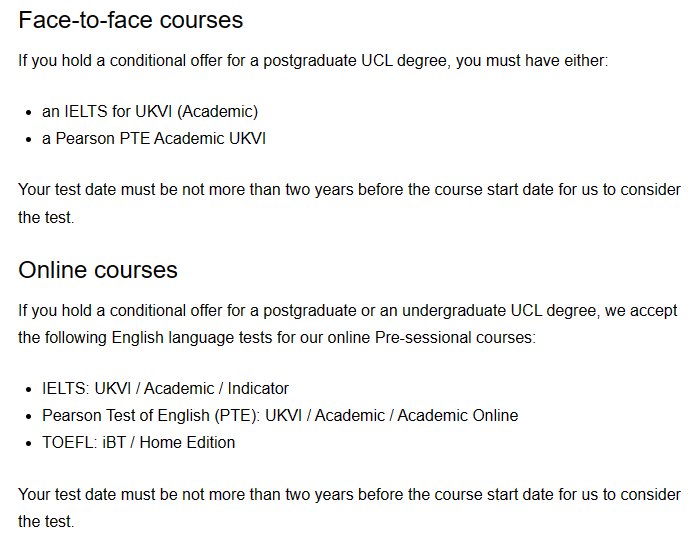
Task: Click the bullet point before TOEFL
Action: [x=29, y=444]
